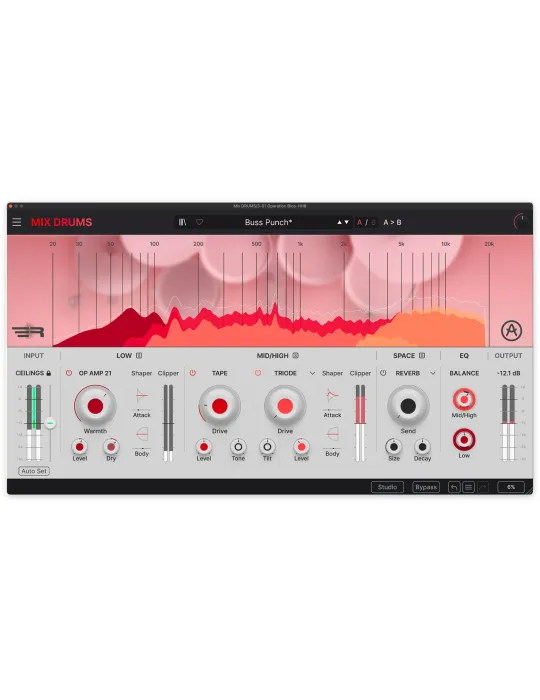Click the redo arrow icon

pos(482,487)
